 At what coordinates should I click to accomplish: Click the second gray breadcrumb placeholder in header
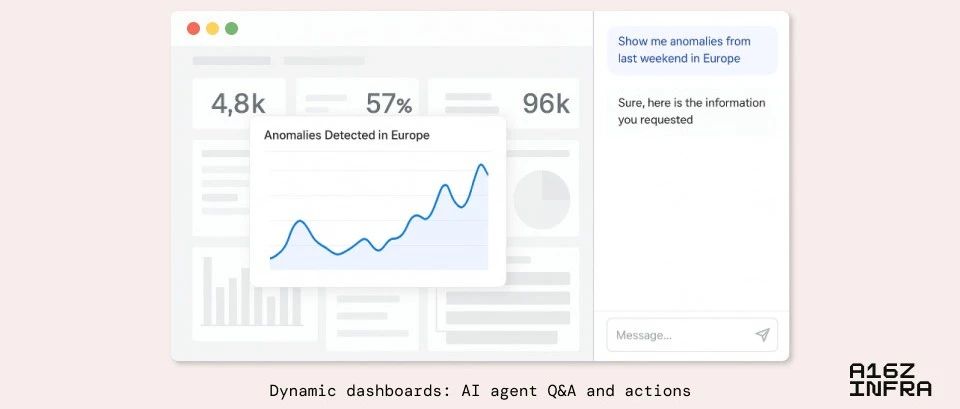point(324,61)
